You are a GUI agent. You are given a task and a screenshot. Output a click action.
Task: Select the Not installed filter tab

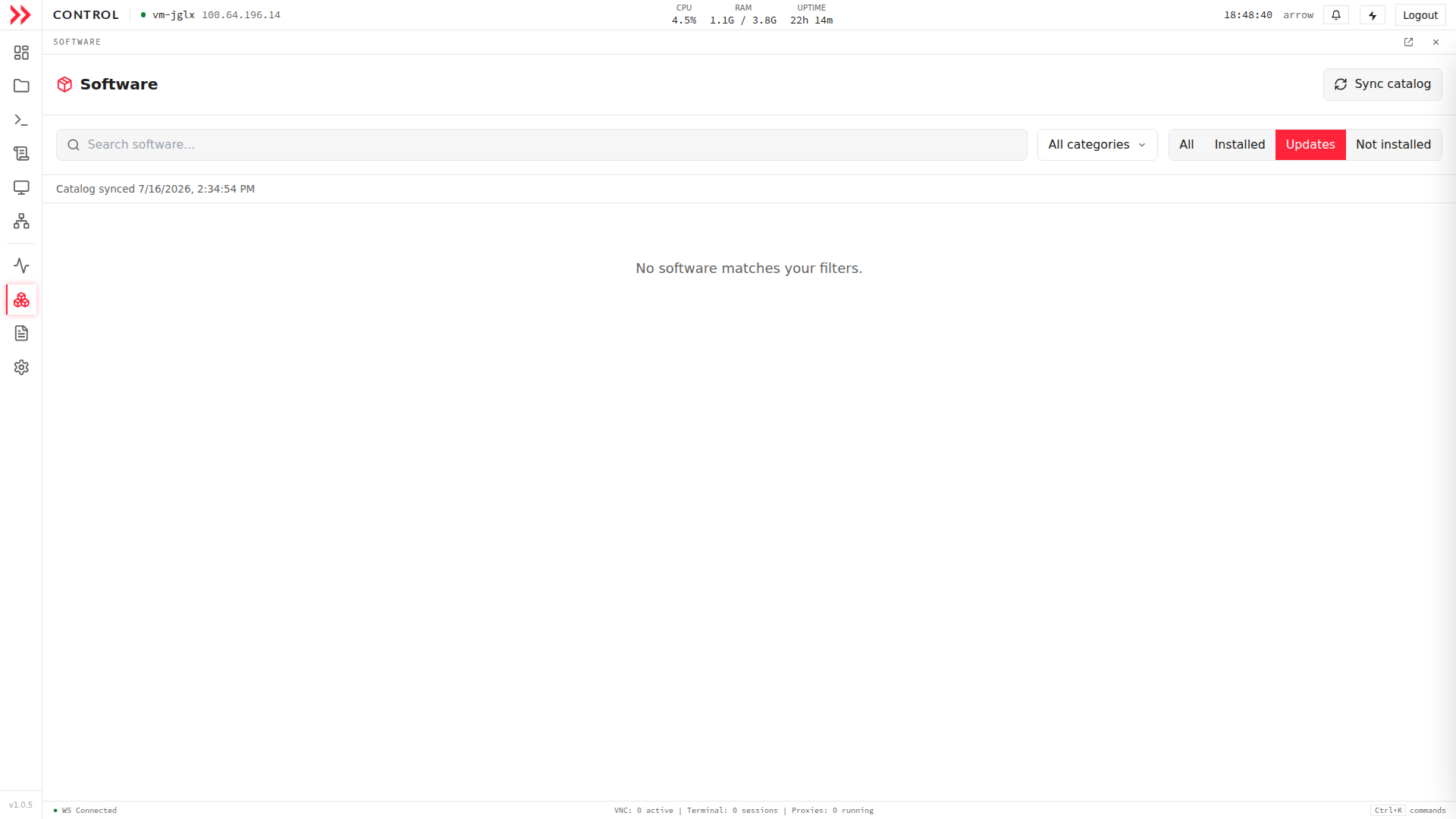[1394, 145]
